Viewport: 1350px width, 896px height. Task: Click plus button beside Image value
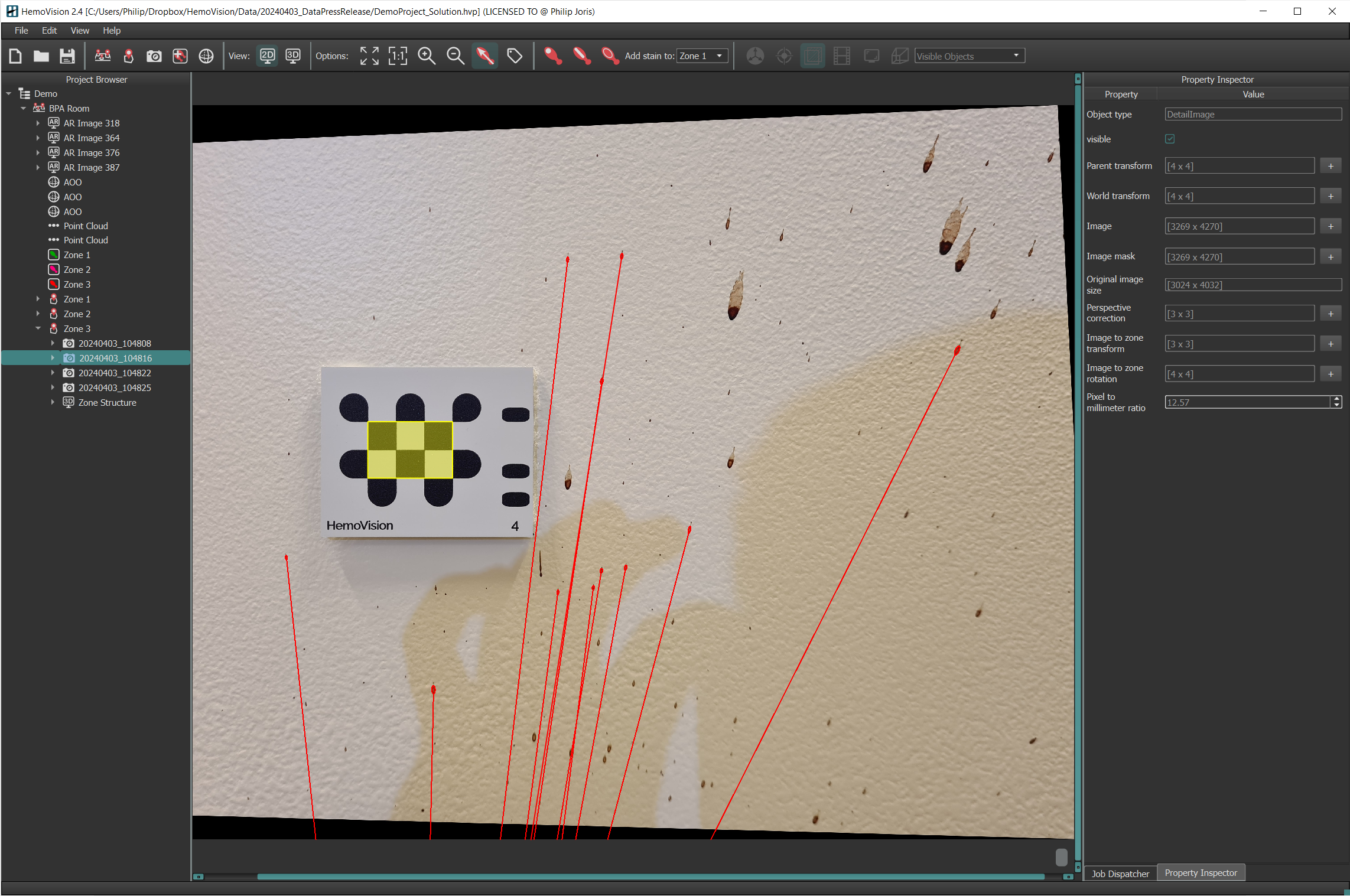click(1331, 227)
